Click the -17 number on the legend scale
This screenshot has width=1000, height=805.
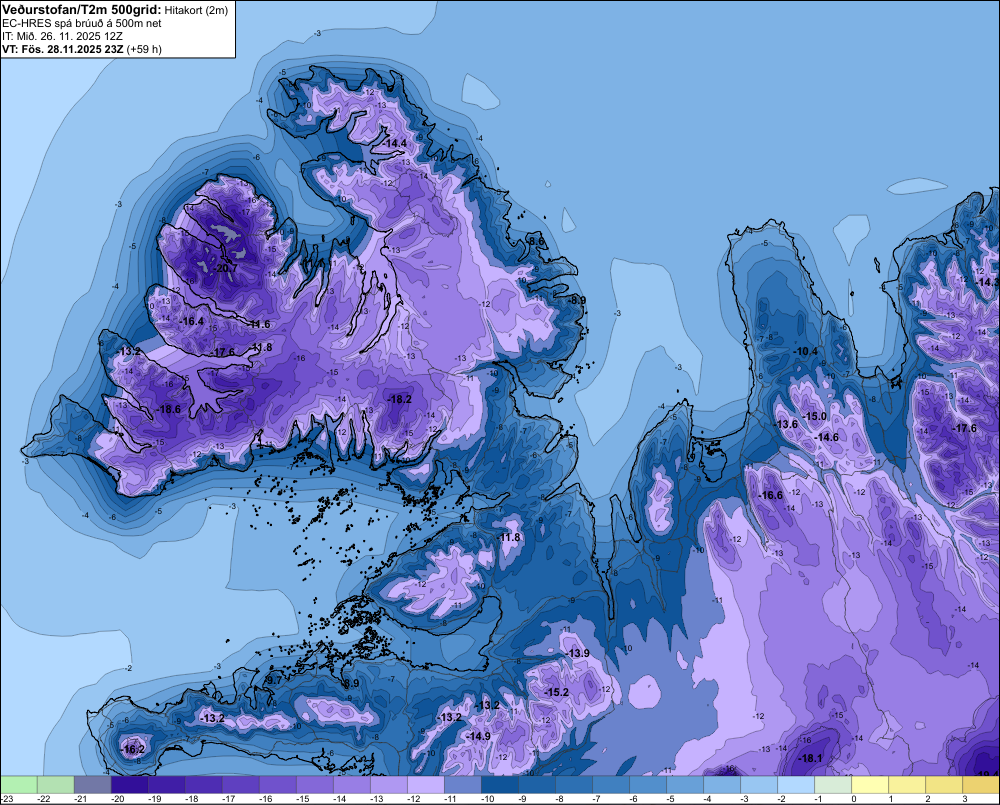tap(228, 799)
